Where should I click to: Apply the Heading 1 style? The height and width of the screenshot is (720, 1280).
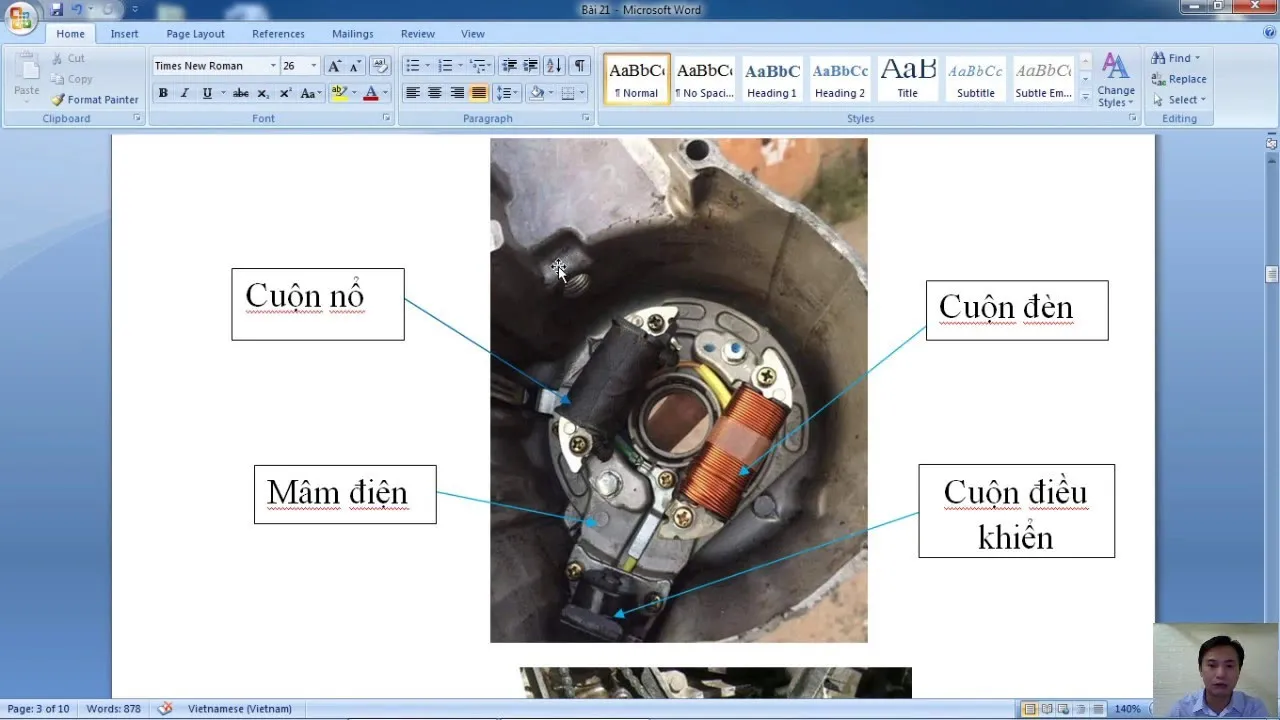pyautogui.click(x=771, y=79)
